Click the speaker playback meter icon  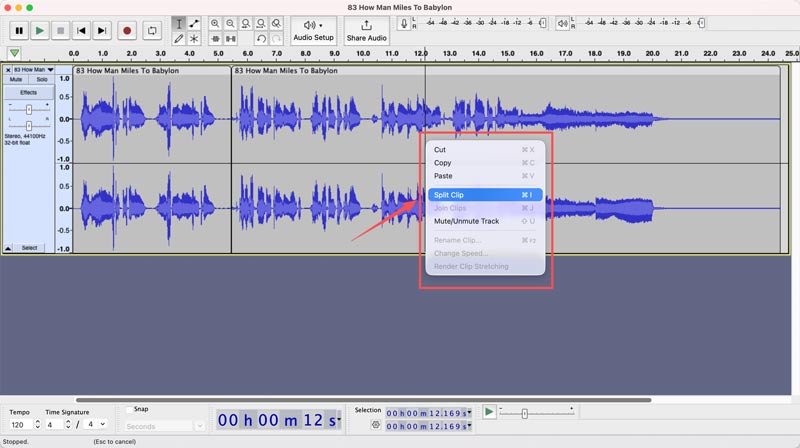click(x=562, y=23)
